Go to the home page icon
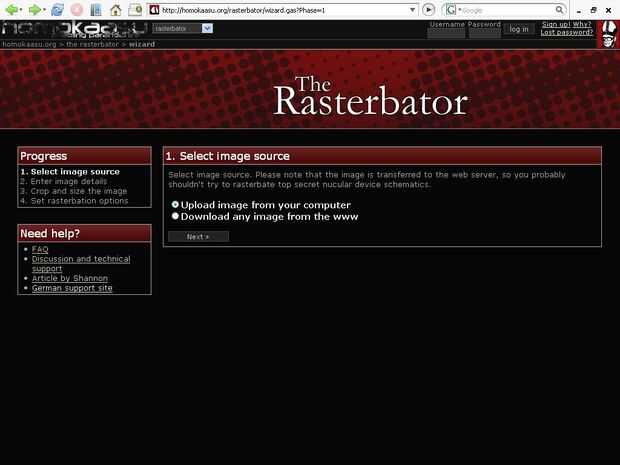 (115, 10)
